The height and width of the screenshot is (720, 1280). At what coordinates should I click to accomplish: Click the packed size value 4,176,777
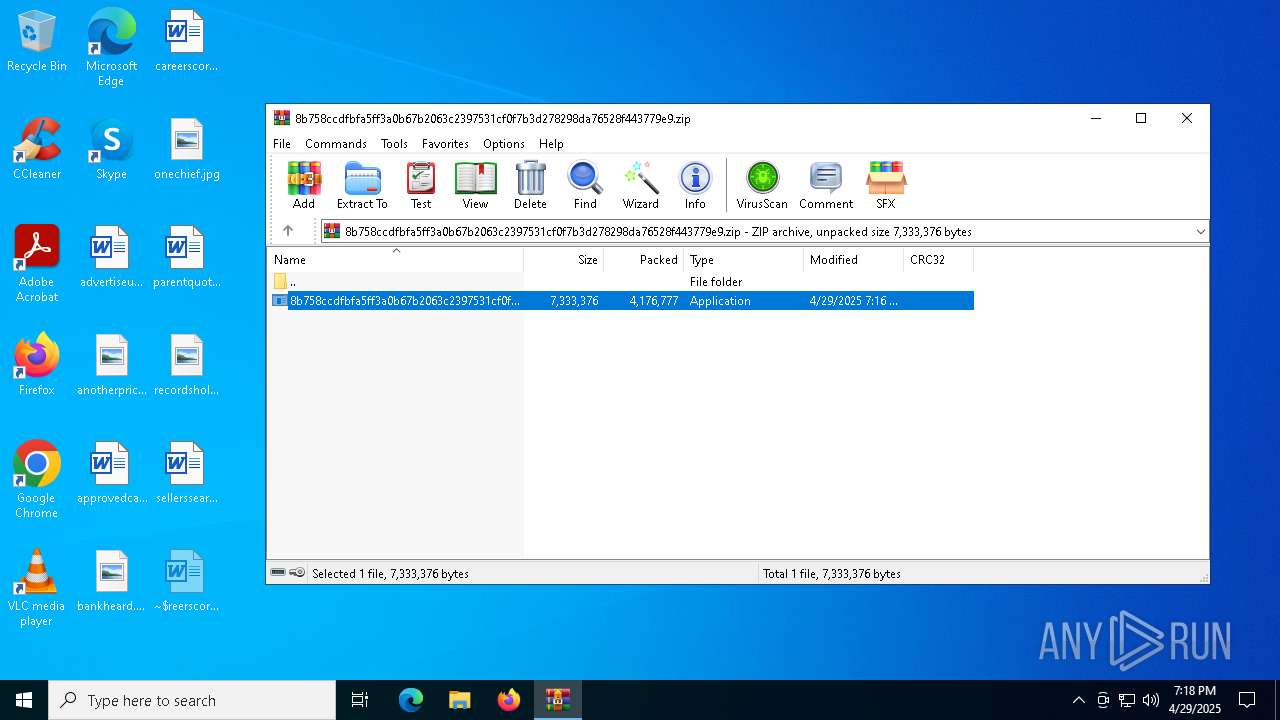[x=654, y=301]
